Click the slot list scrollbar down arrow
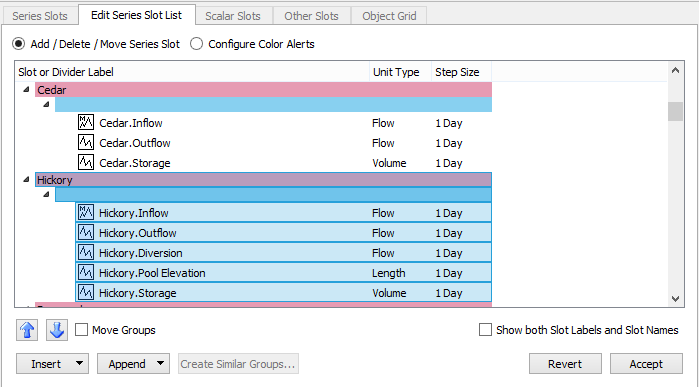This screenshot has height=387, width=699. click(675, 299)
